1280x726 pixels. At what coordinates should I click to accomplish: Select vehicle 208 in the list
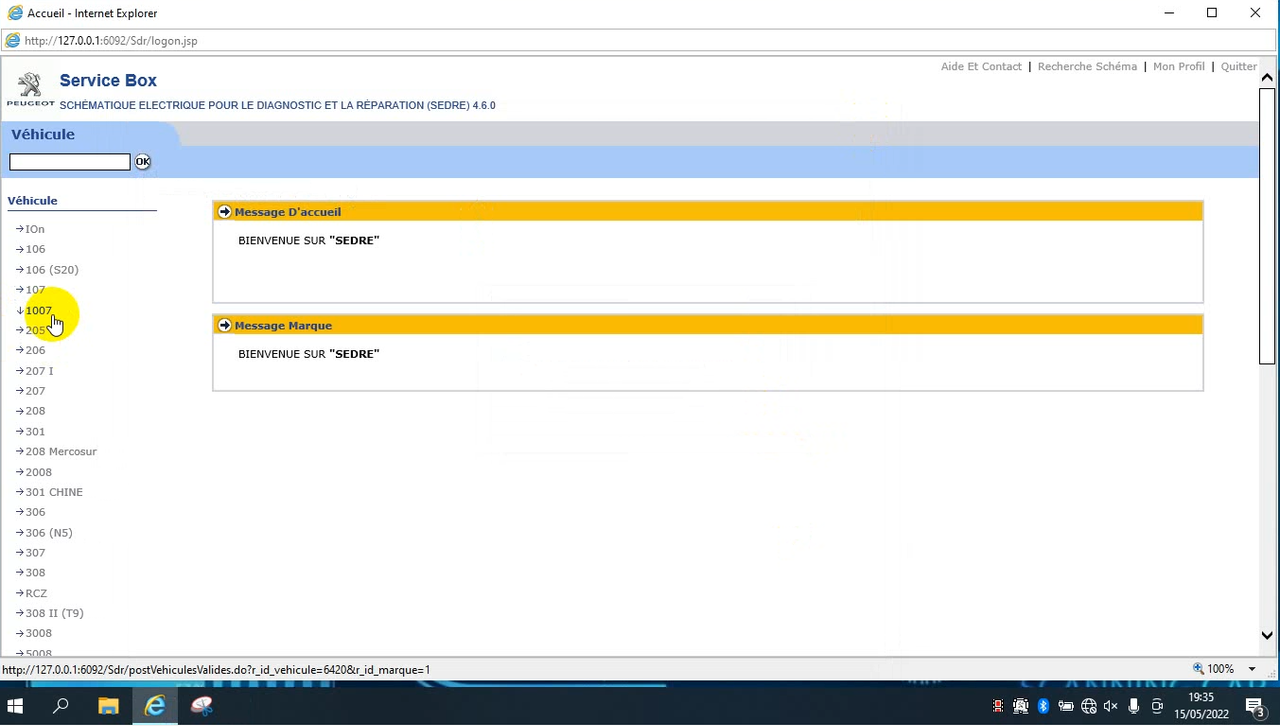35,411
